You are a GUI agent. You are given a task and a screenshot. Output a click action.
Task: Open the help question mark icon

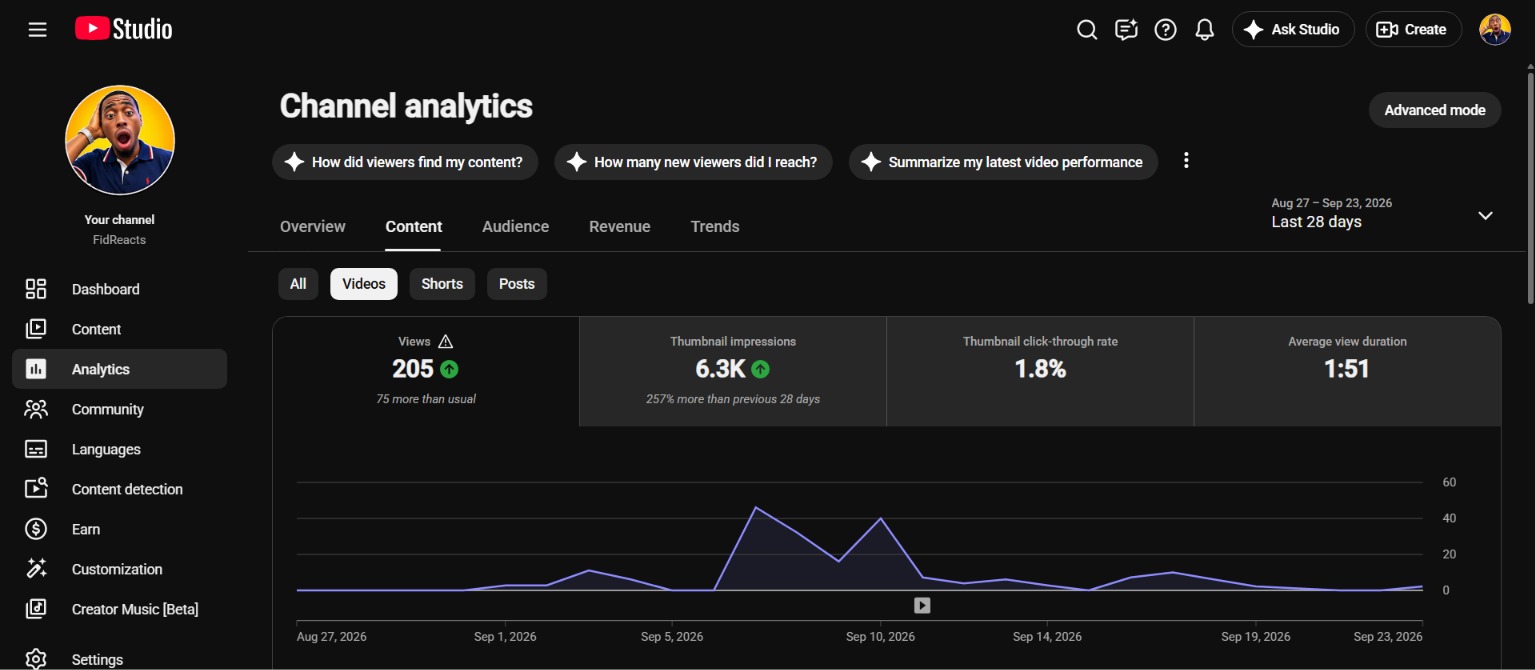1165,30
